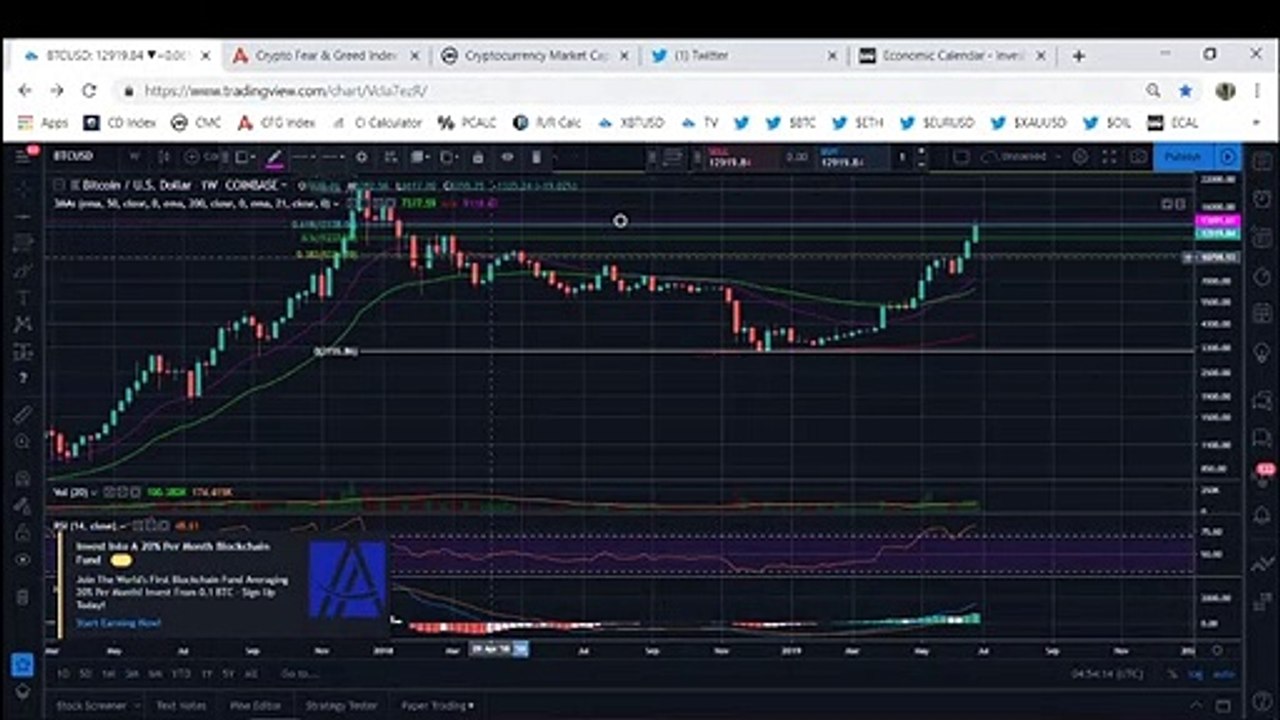Expand the bookmarks overflow arrow
Screen dimensions: 1280x720
[1255, 123]
